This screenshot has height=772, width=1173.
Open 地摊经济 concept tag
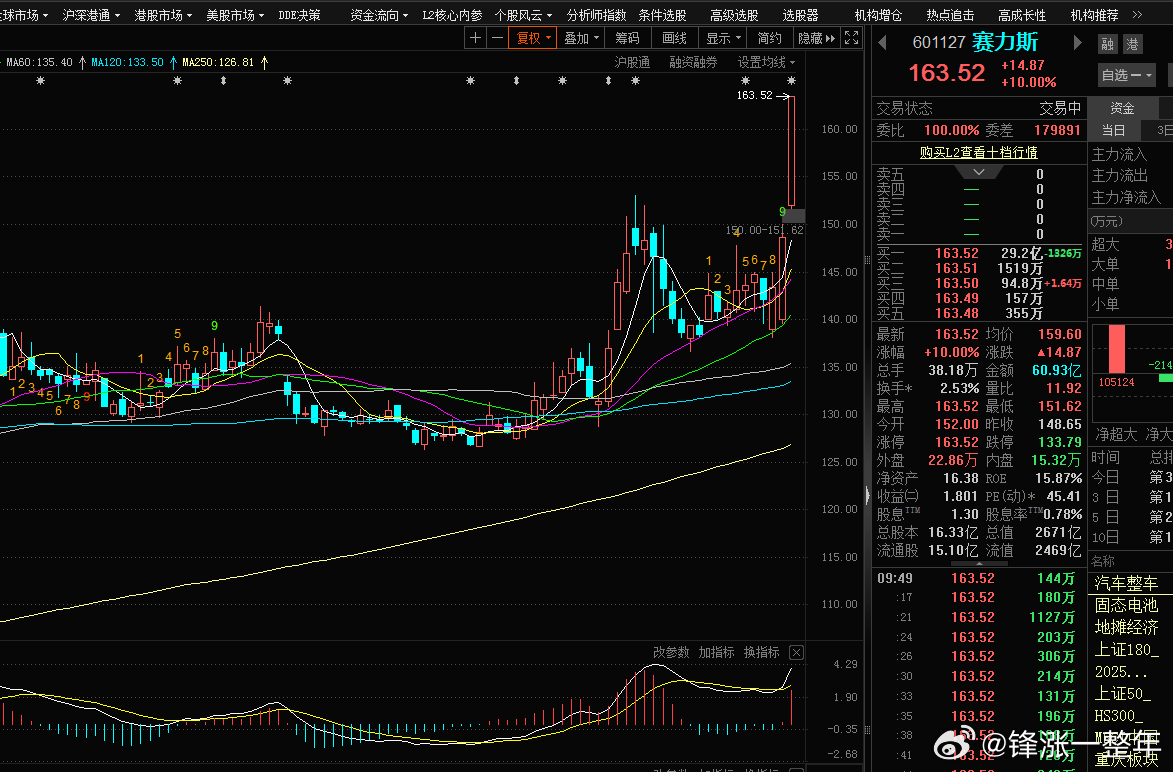click(x=1126, y=627)
